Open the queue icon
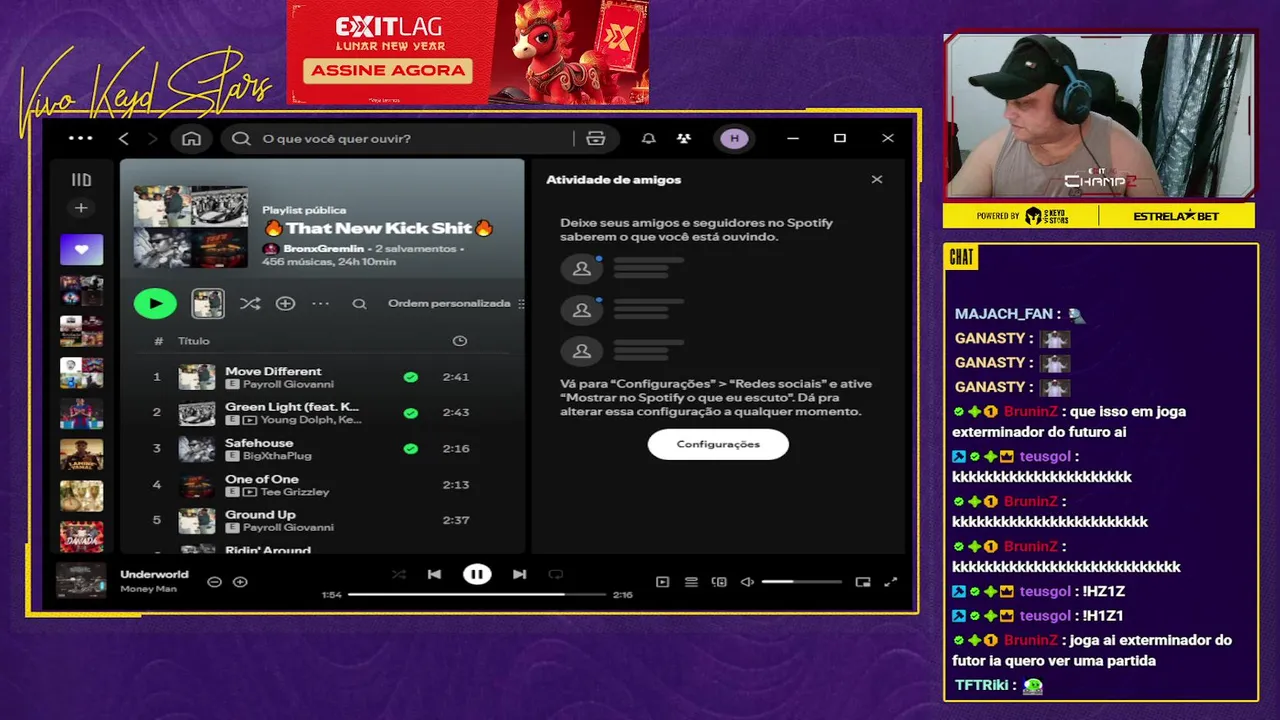The height and width of the screenshot is (720, 1280). coord(691,582)
